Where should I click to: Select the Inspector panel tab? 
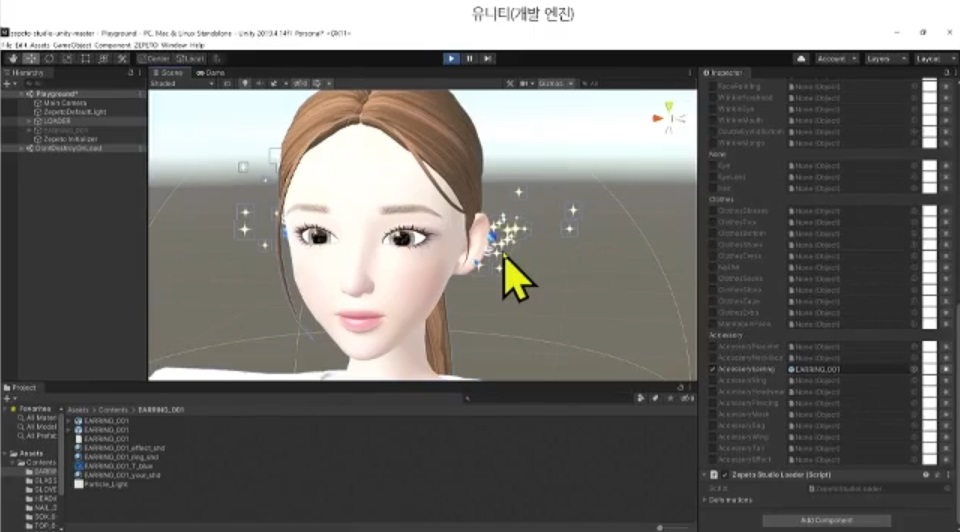[723, 73]
